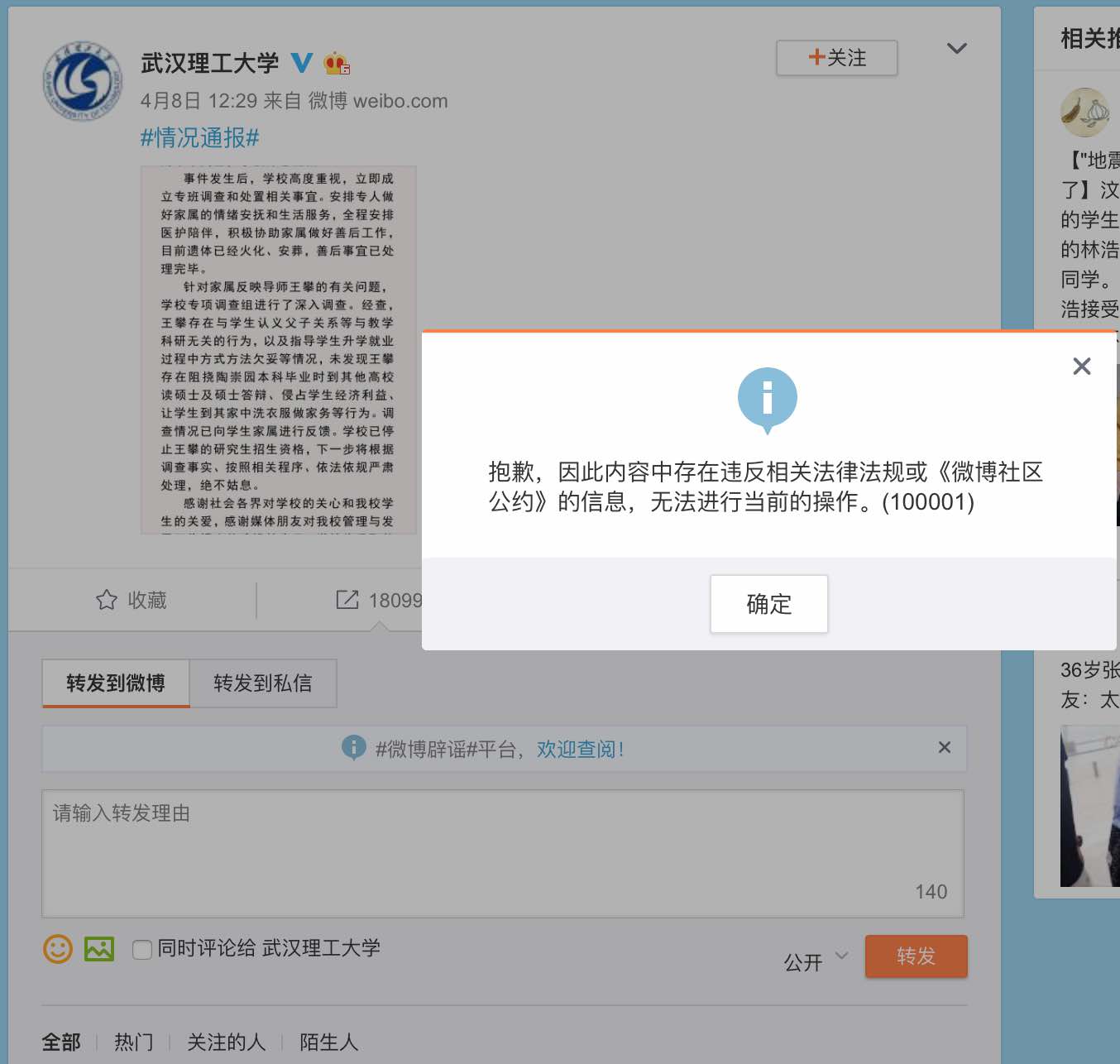Click the blue info icon in the dialog
The height and width of the screenshot is (1064, 1120).
(x=768, y=400)
